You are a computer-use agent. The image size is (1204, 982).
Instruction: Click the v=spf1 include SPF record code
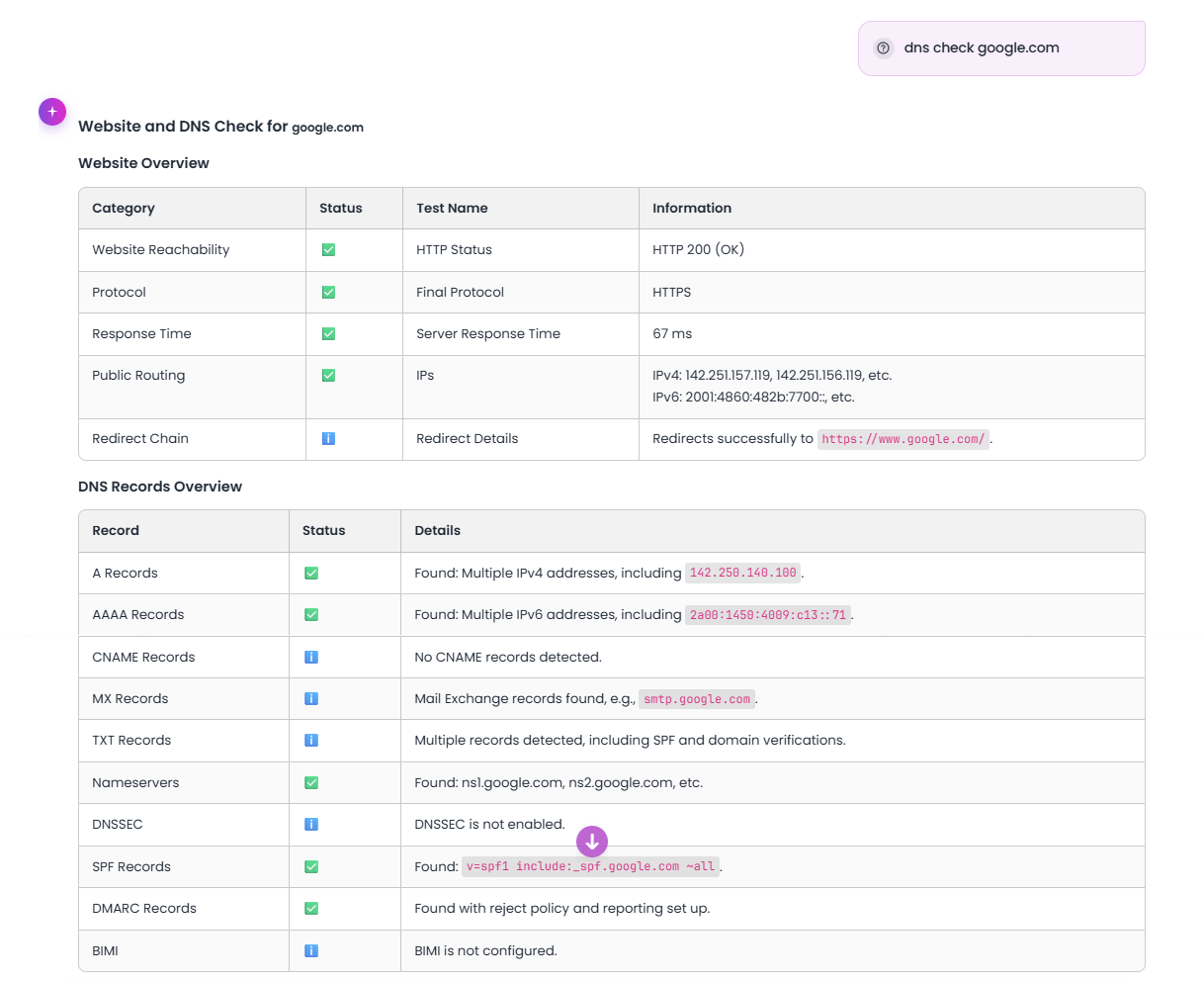590,866
